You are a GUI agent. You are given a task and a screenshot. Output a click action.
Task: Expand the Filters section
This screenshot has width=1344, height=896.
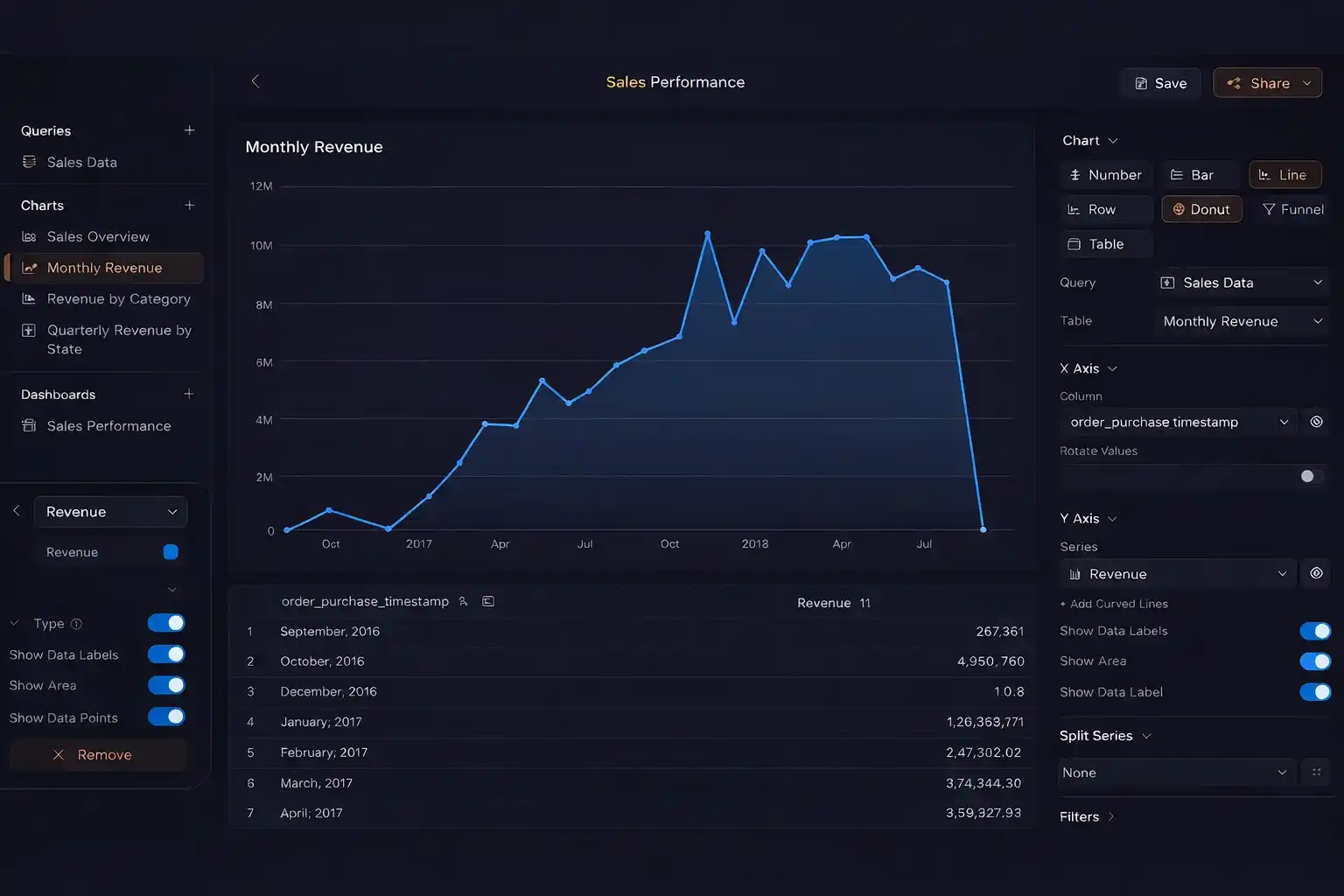(x=1111, y=816)
